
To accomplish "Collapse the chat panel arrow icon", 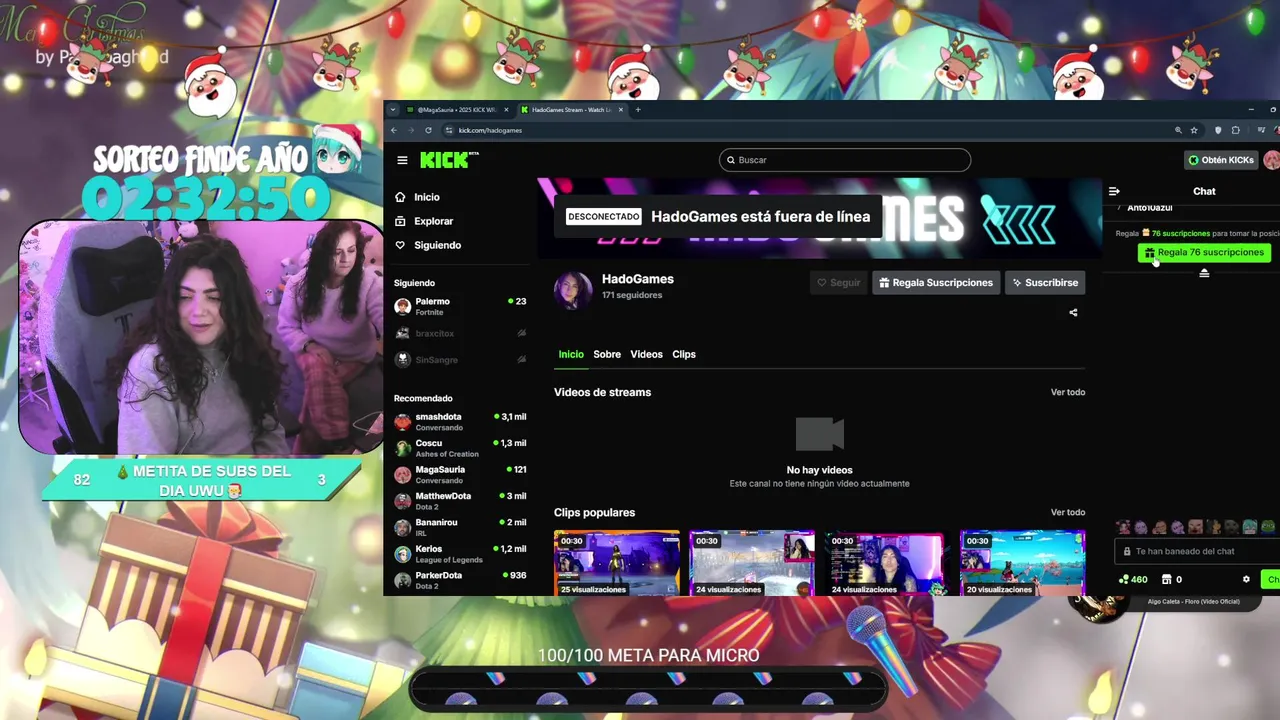I will pyautogui.click(x=1114, y=191).
